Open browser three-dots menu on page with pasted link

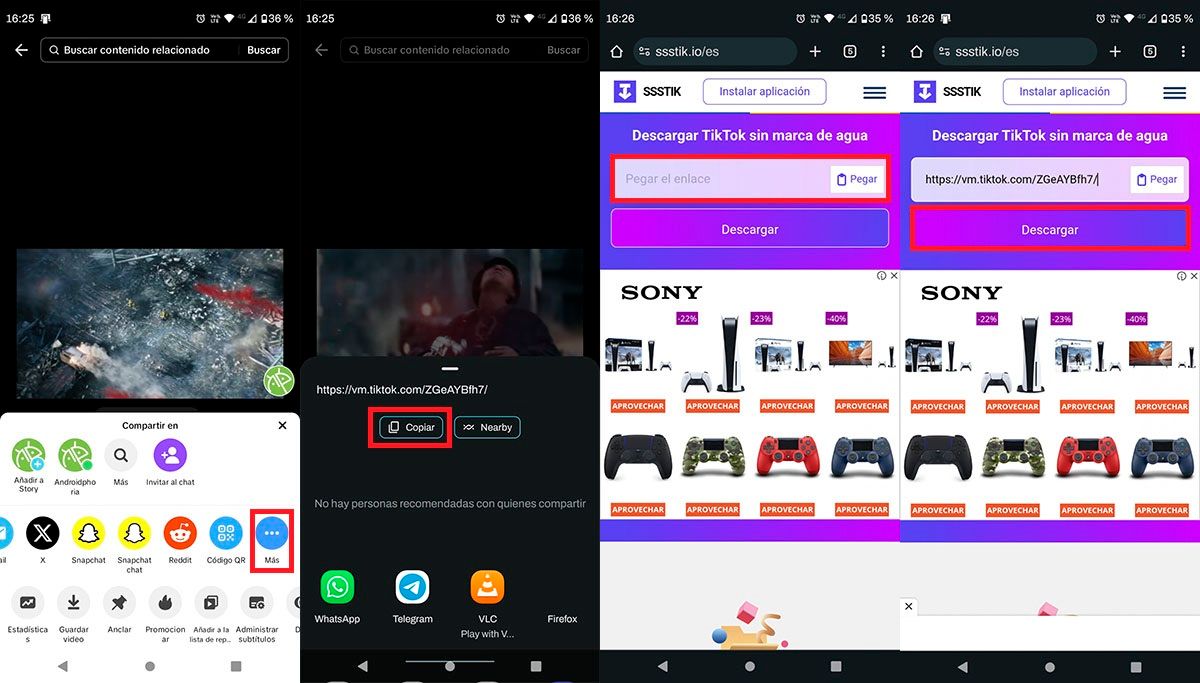pos(1183,51)
